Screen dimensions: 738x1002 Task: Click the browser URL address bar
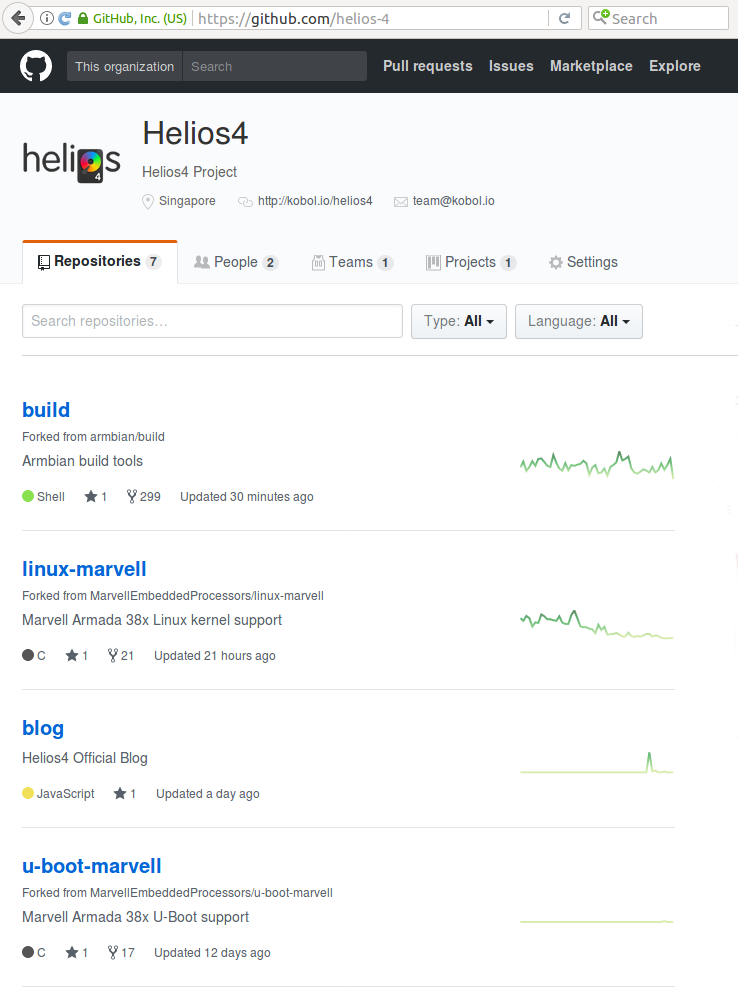[372, 19]
